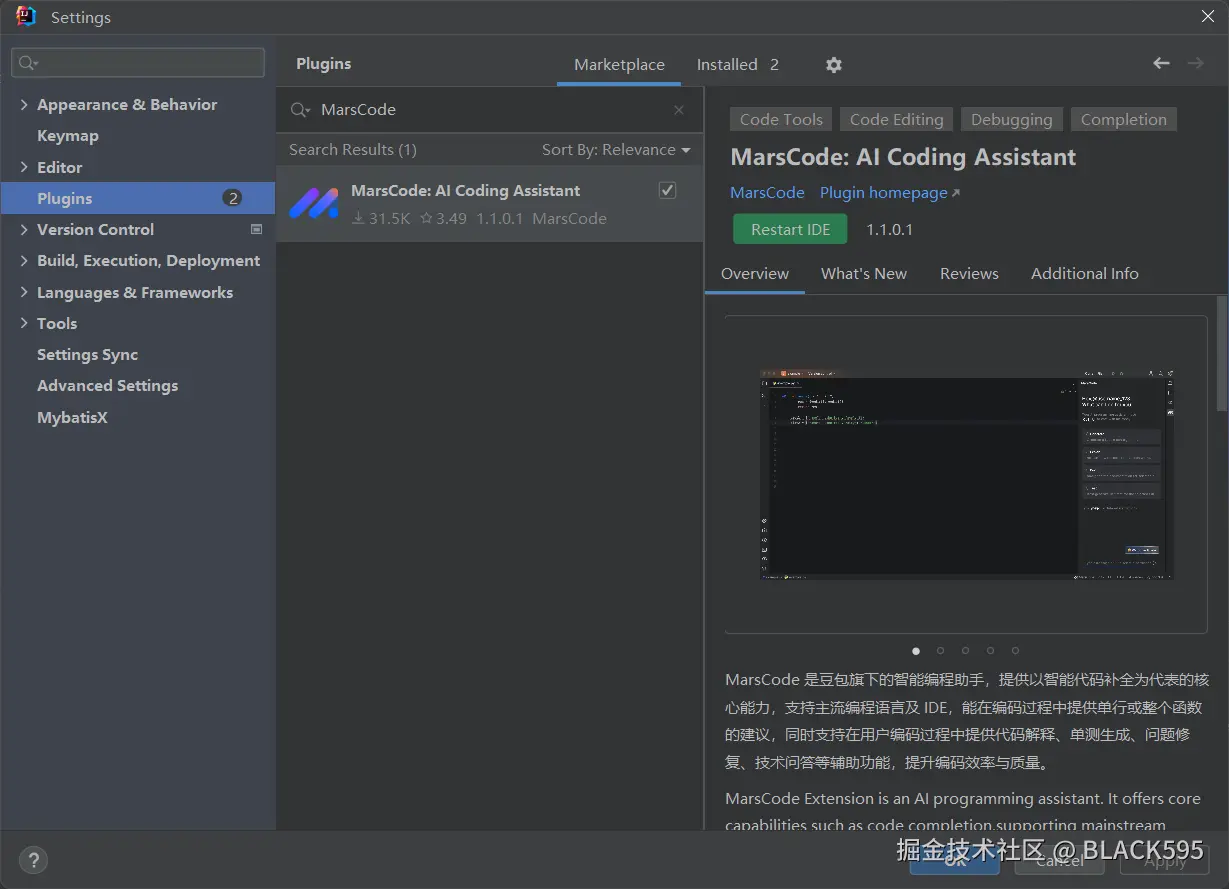Click the Code Tools tag

pyautogui.click(x=781, y=120)
